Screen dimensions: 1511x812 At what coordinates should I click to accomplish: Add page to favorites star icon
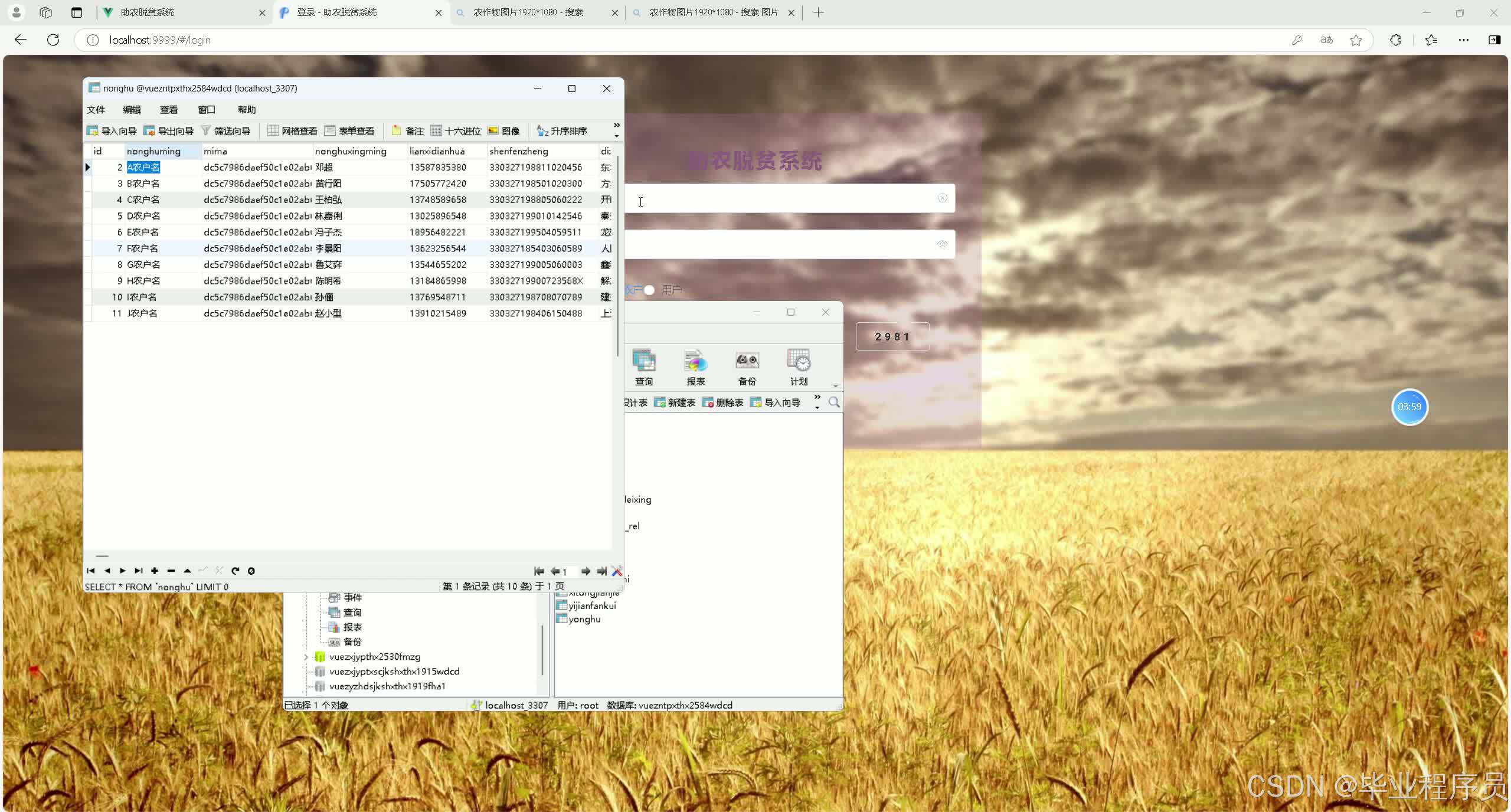pos(1356,40)
